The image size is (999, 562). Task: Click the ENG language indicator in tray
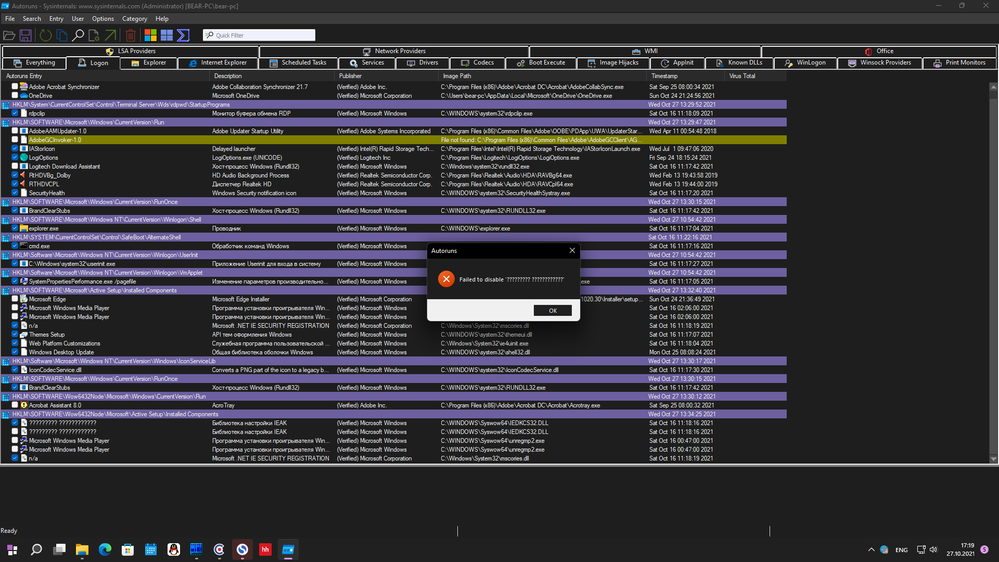[902, 550]
